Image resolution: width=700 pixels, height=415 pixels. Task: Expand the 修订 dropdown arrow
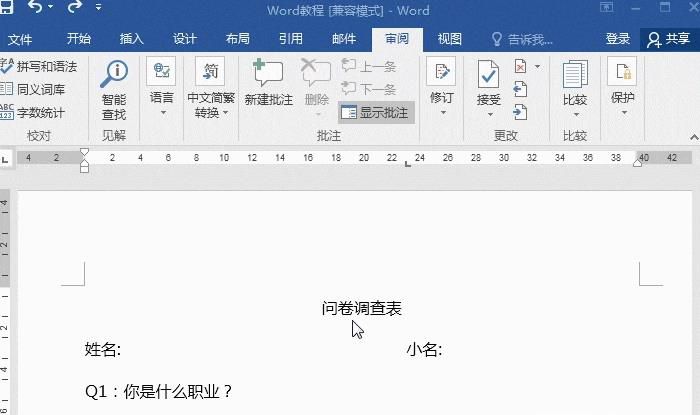(443, 112)
